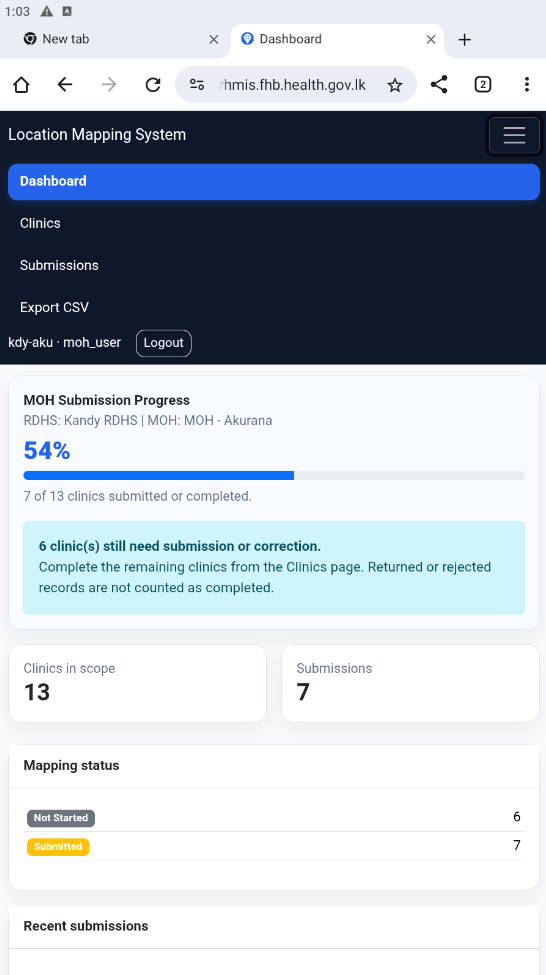Share the current page

point(439,85)
